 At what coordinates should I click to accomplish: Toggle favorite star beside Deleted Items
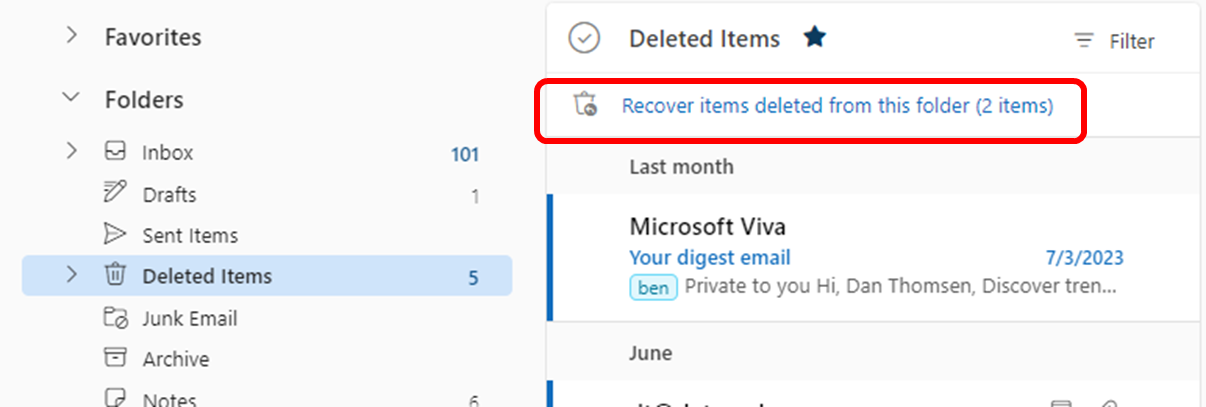[x=815, y=38]
